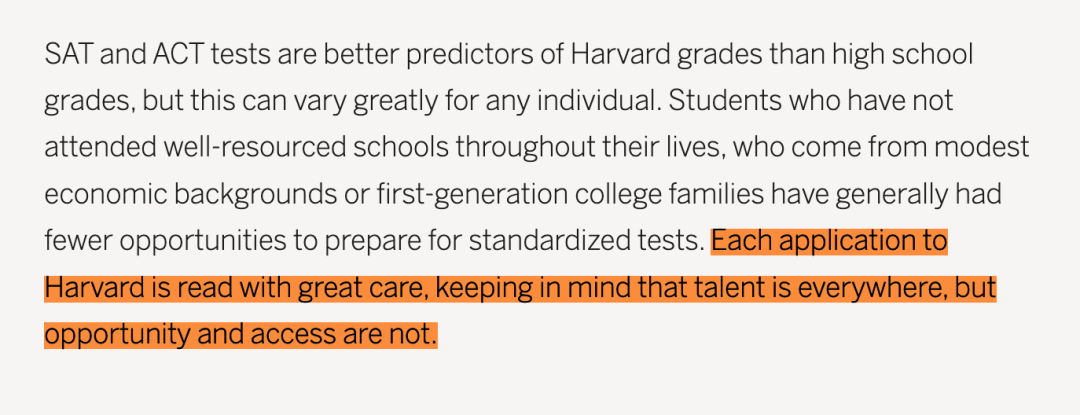This screenshot has width=1080, height=415.
Task: Click the word "individual." in the text
Action: 599,101
